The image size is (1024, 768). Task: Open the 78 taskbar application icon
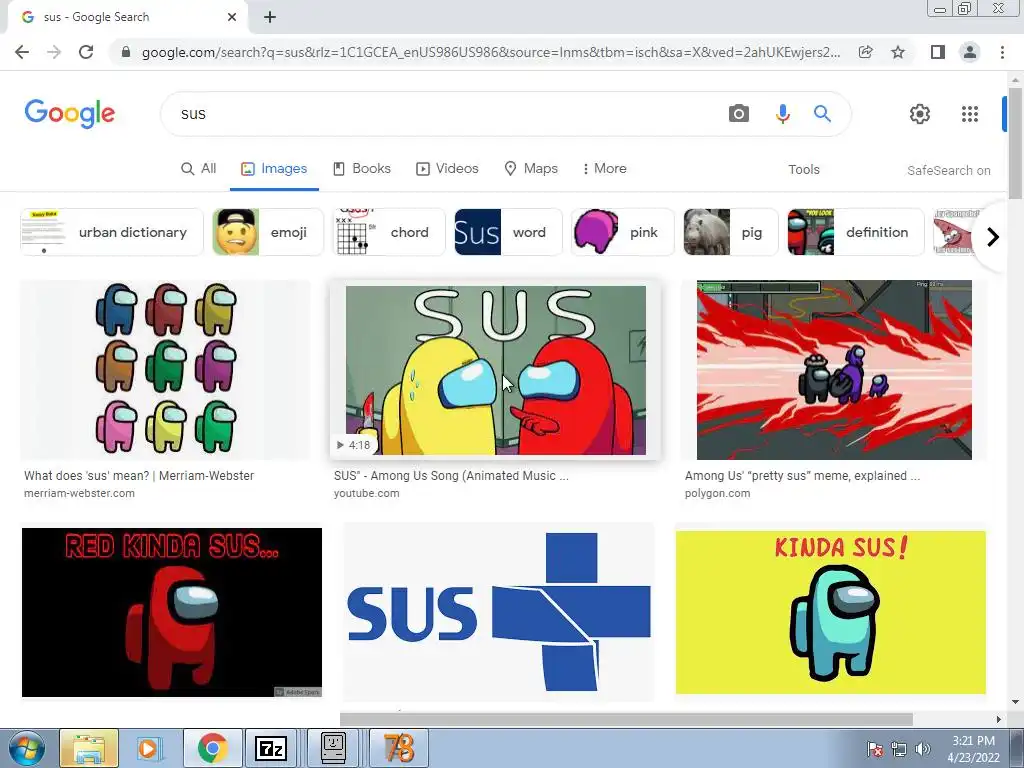tap(398, 748)
